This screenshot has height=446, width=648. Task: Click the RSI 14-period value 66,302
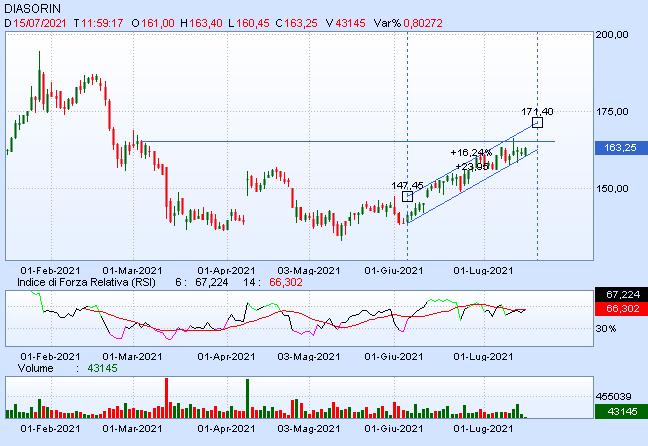(x=286, y=282)
